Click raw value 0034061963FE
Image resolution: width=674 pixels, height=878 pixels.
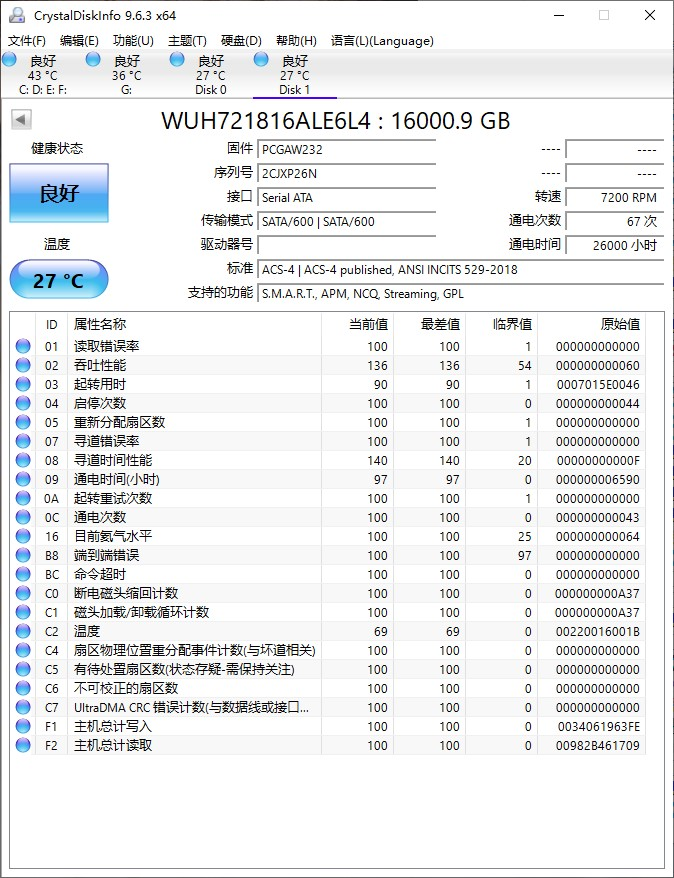coord(598,726)
